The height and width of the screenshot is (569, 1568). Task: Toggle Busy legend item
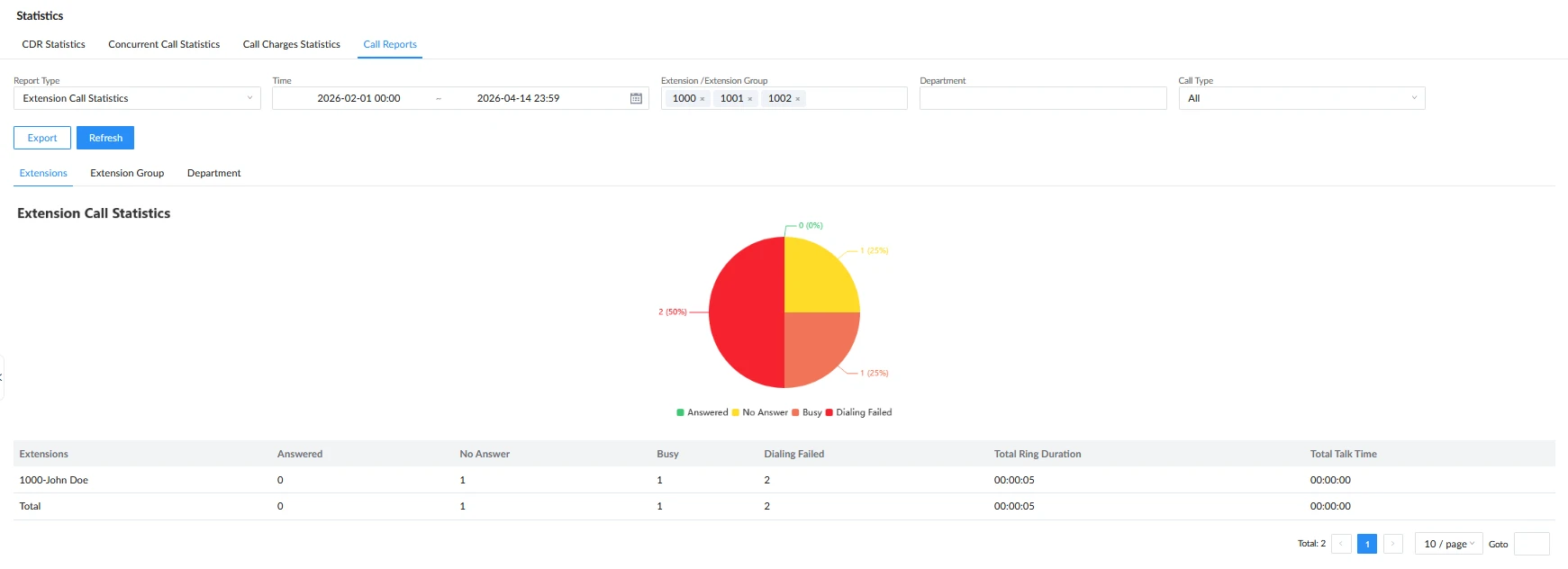coord(807,412)
